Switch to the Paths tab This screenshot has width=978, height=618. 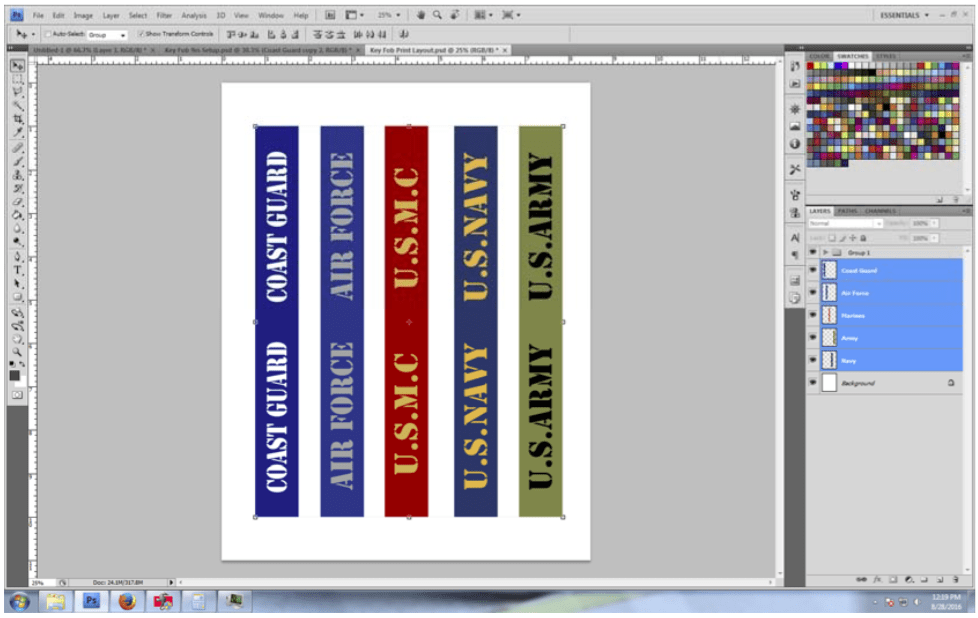click(847, 211)
